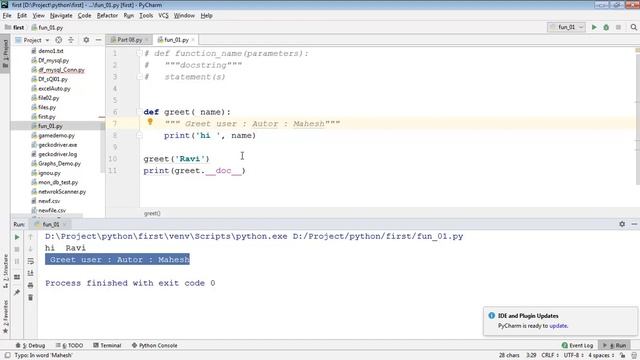Viewport: 640px width, 360px height.
Task: Click the yellow intention light bulb on line 7
Action: (x=150, y=122)
